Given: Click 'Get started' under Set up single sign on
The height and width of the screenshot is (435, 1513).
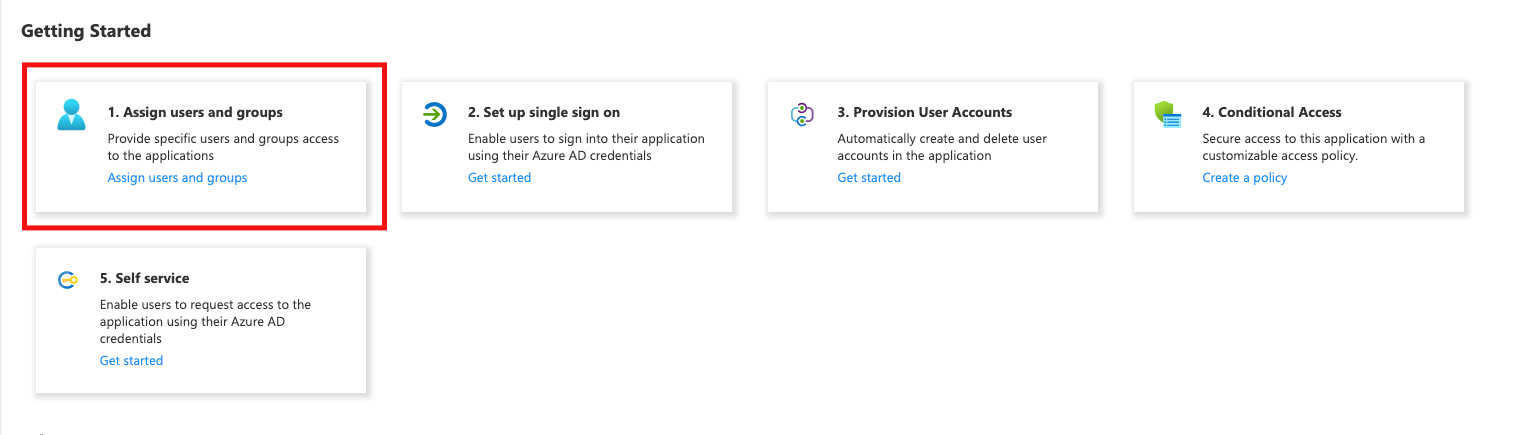Looking at the screenshot, I should click(x=499, y=178).
